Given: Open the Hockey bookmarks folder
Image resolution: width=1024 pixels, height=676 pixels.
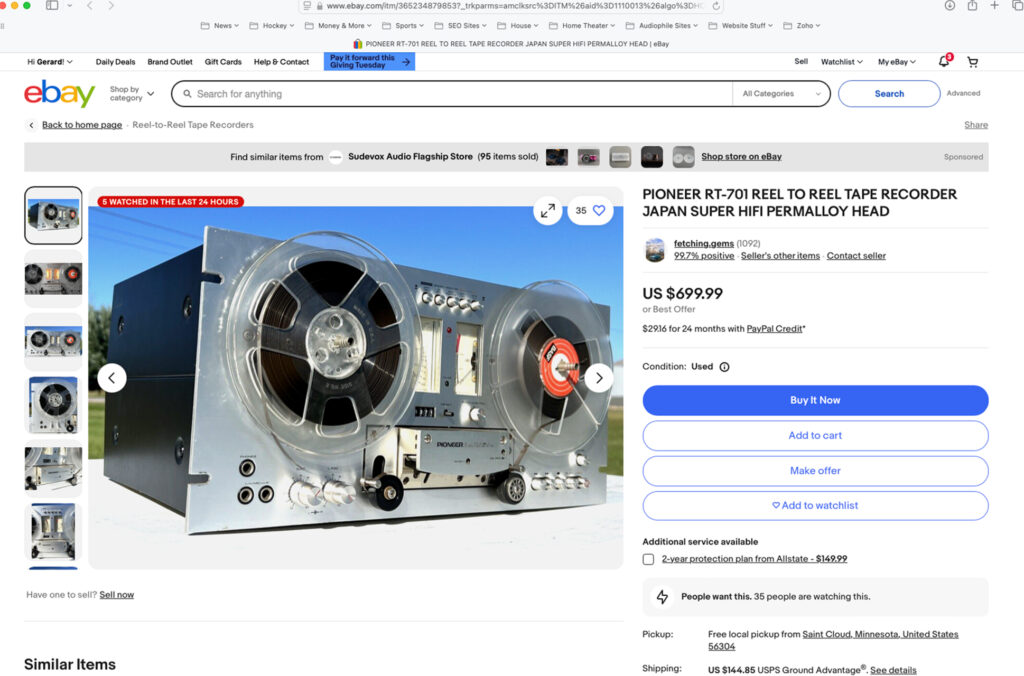Looking at the screenshot, I should (272, 26).
